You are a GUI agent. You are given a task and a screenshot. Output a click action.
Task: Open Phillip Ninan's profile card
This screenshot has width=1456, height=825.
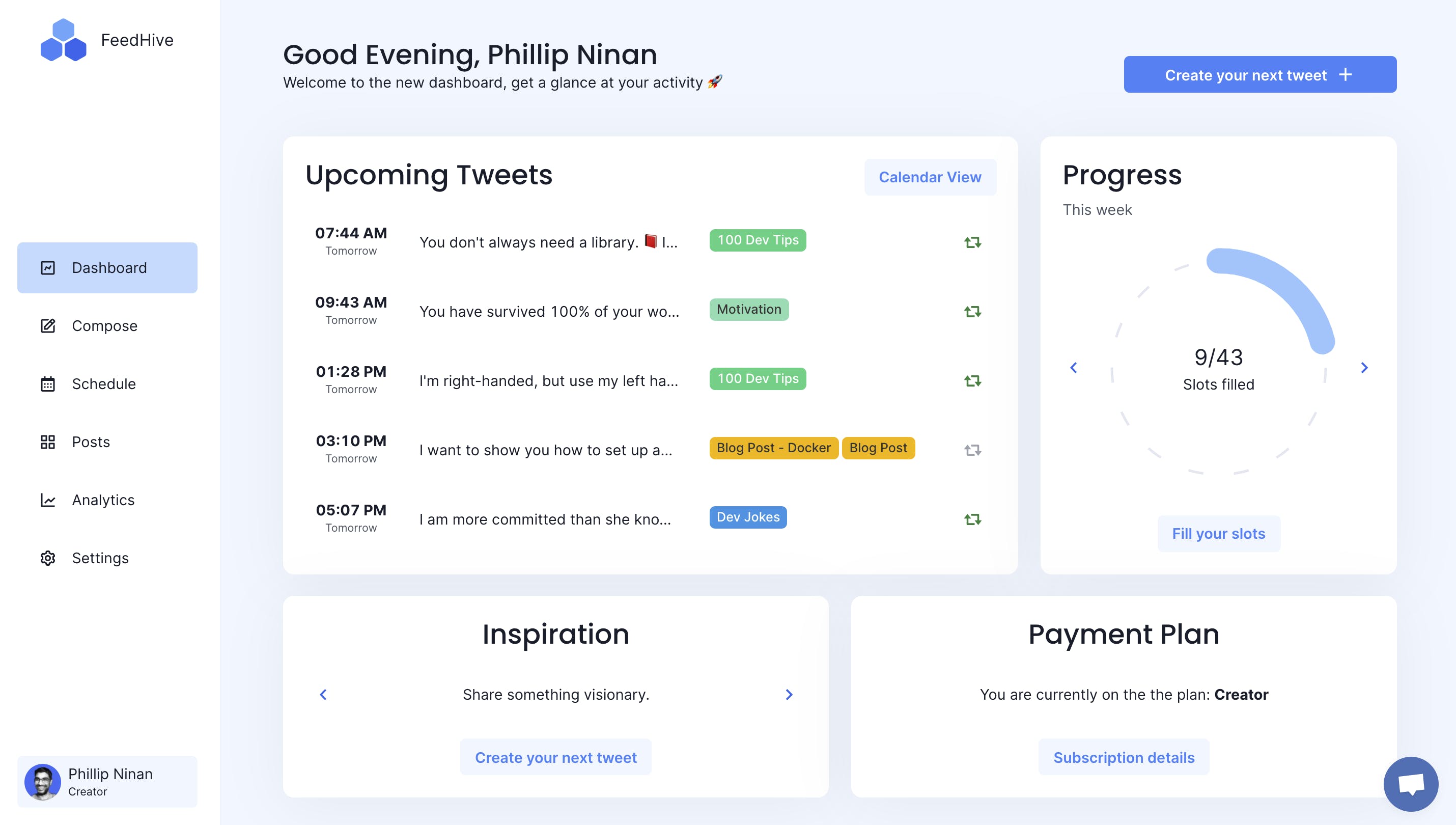click(107, 782)
